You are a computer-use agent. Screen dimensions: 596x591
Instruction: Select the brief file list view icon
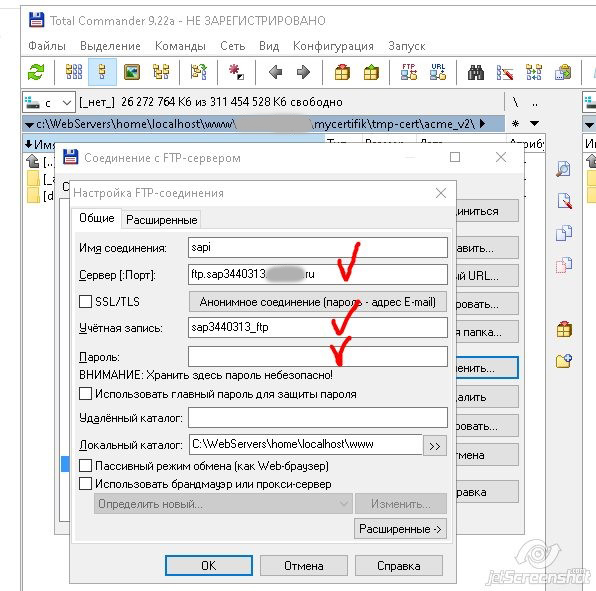click(x=74, y=71)
